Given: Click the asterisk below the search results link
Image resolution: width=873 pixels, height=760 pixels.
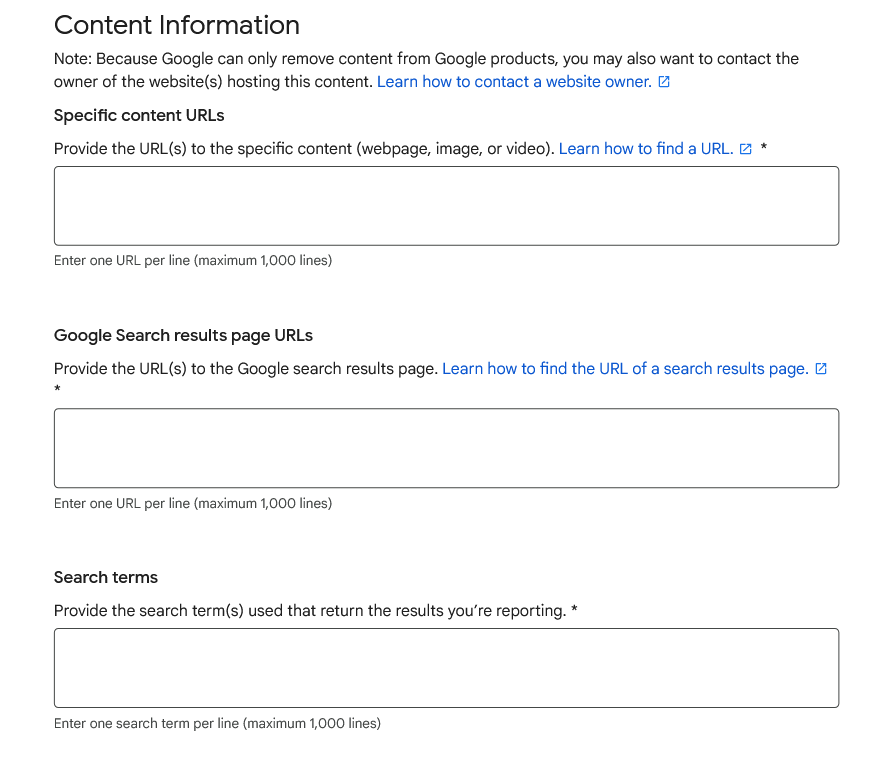Looking at the screenshot, I should (x=57, y=390).
